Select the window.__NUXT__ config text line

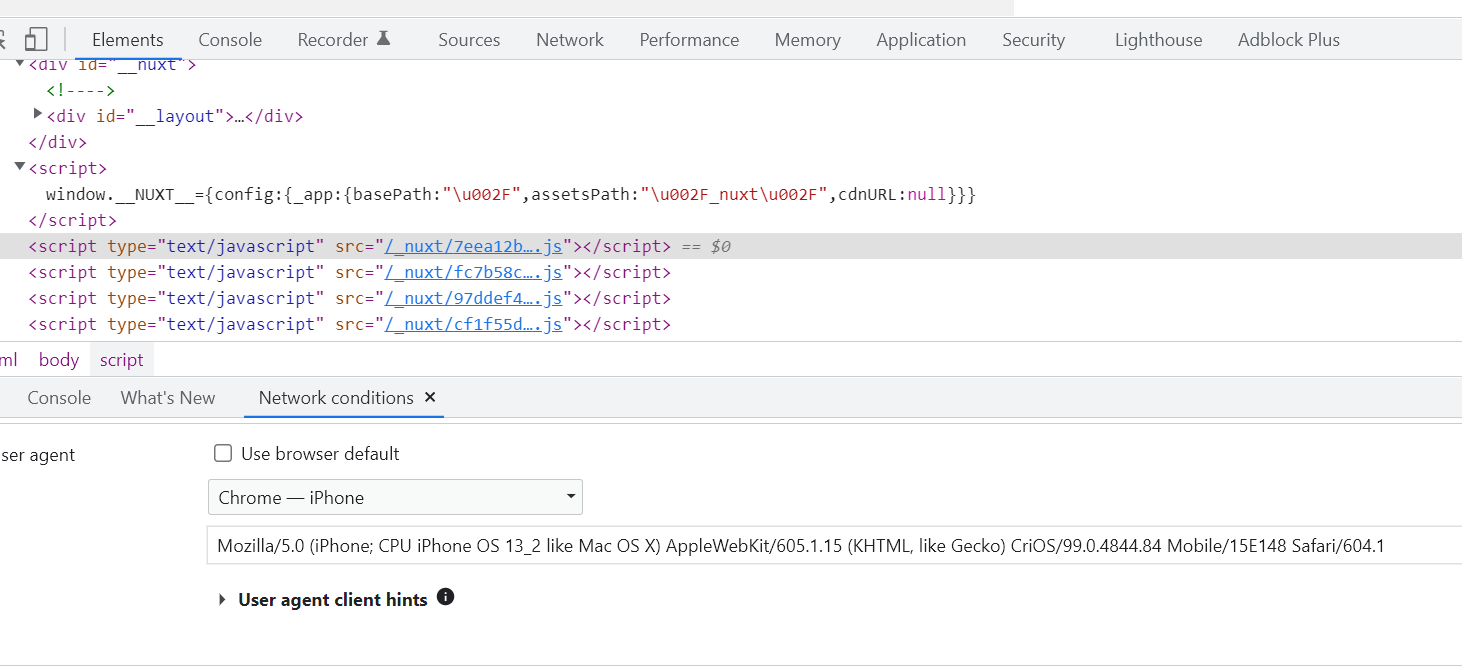pyautogui.click(x=510, y=194)
